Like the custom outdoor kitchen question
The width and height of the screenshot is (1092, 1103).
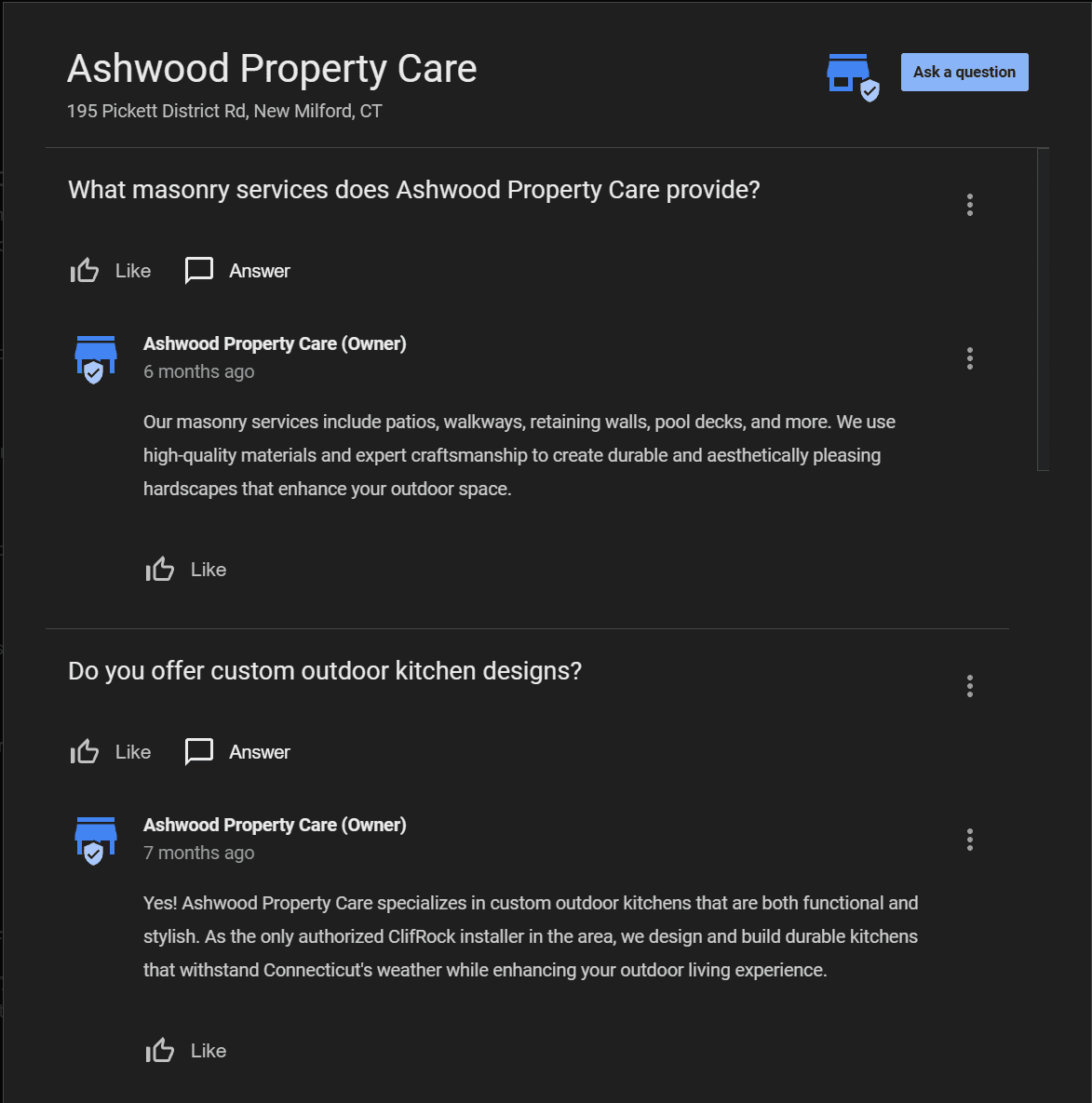(111, 752)
